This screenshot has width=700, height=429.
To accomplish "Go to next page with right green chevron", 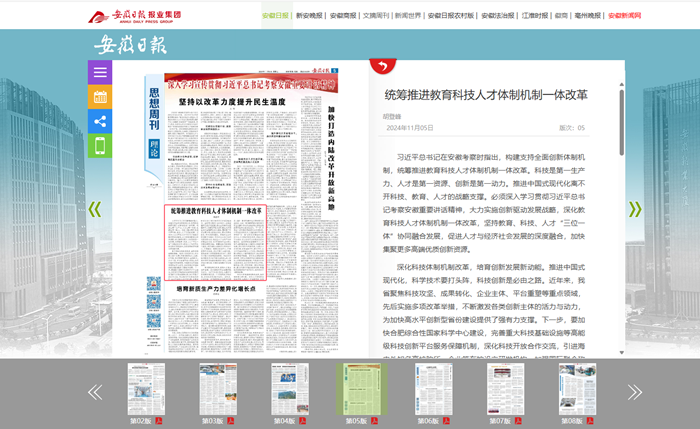I will pyautogui.click(x=634, y=209).
